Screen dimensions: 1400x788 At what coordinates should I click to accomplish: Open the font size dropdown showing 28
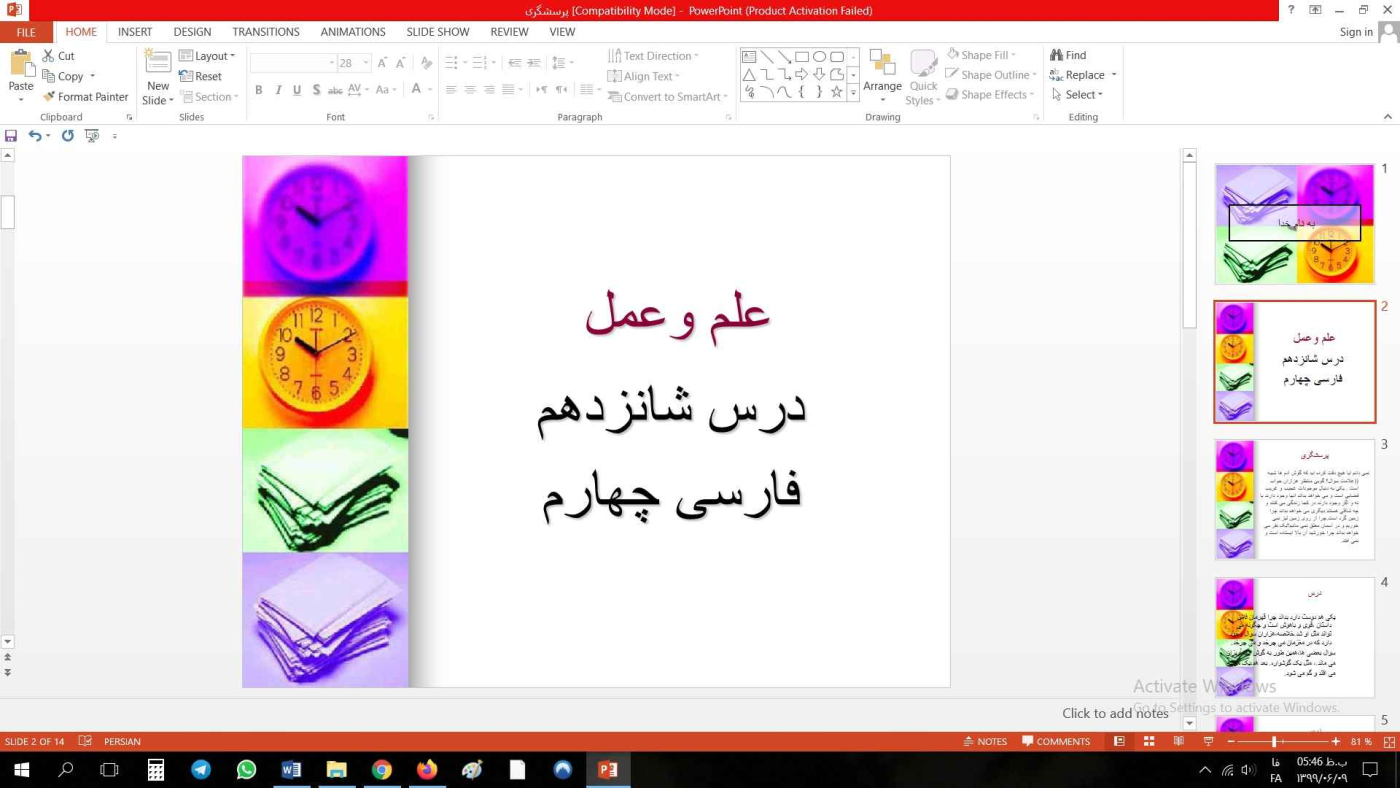tap(366, 63)
